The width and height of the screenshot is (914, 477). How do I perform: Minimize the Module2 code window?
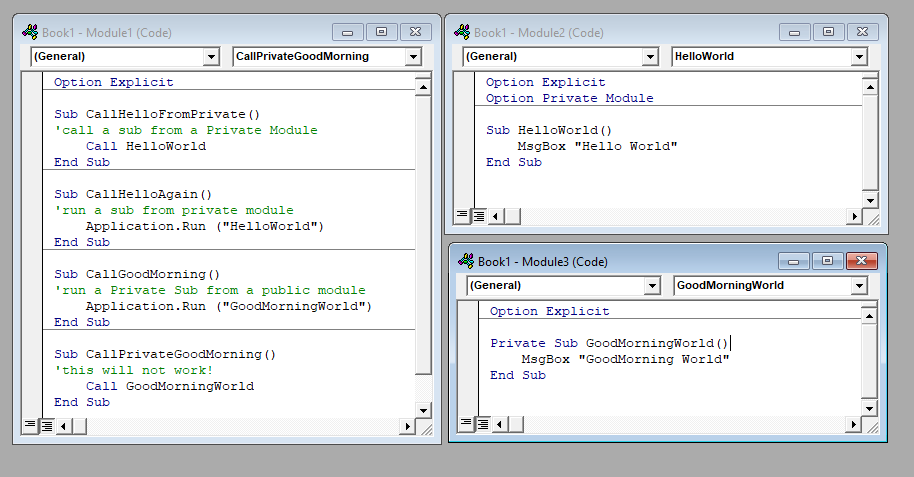(797, 32)
